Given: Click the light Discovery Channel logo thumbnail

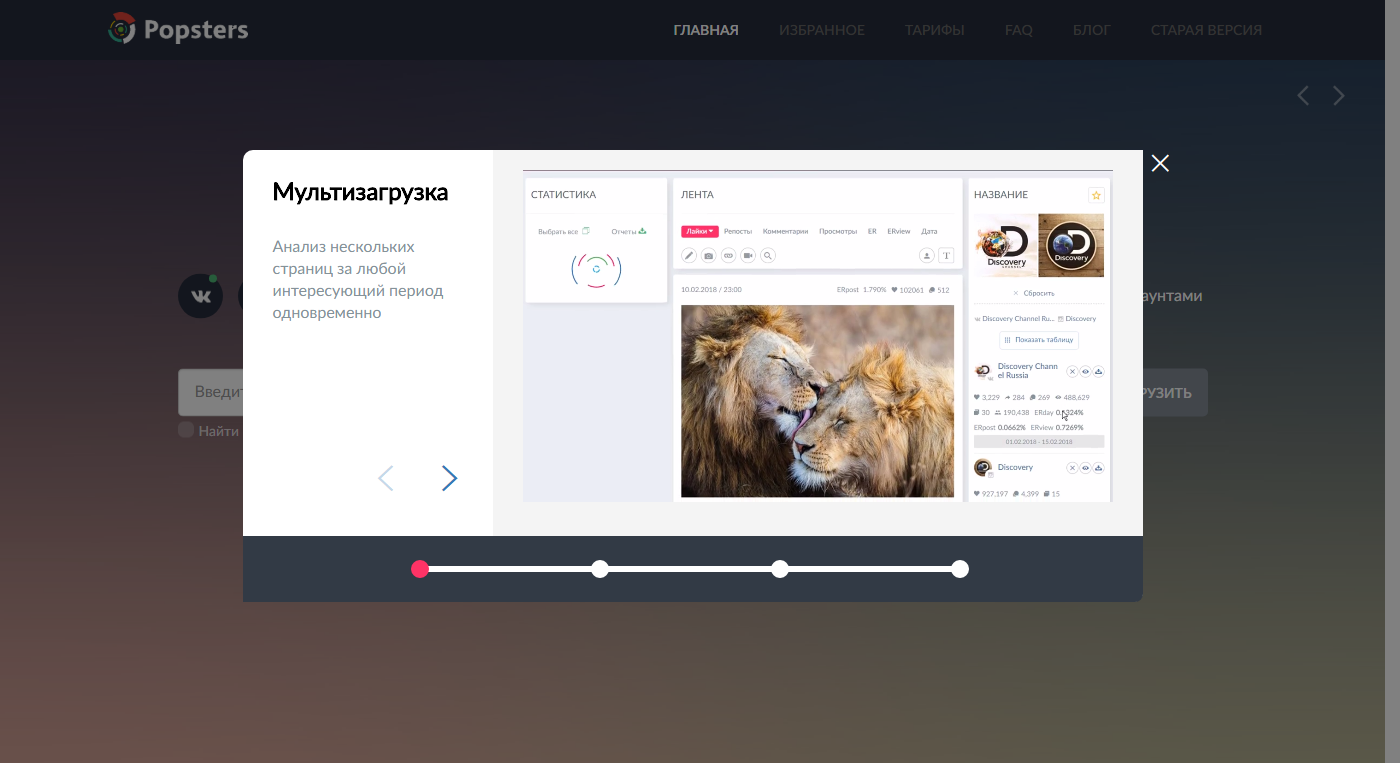Looking at the screenshot, I should click(x=1005, y=245).
